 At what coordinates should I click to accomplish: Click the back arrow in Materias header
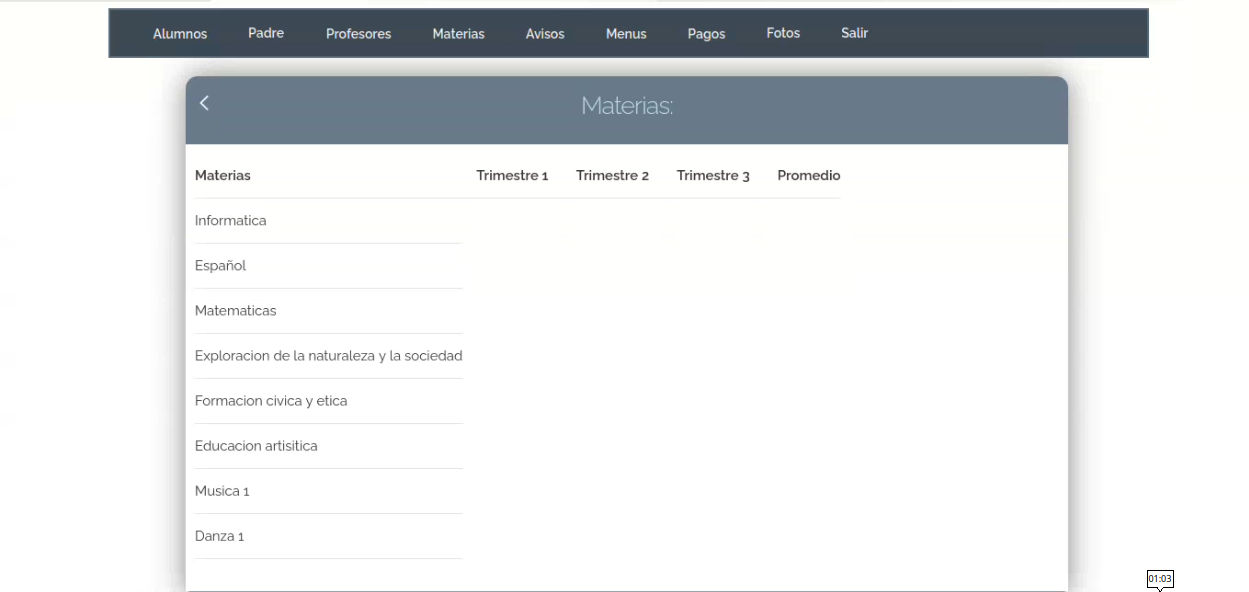[204, 103]
